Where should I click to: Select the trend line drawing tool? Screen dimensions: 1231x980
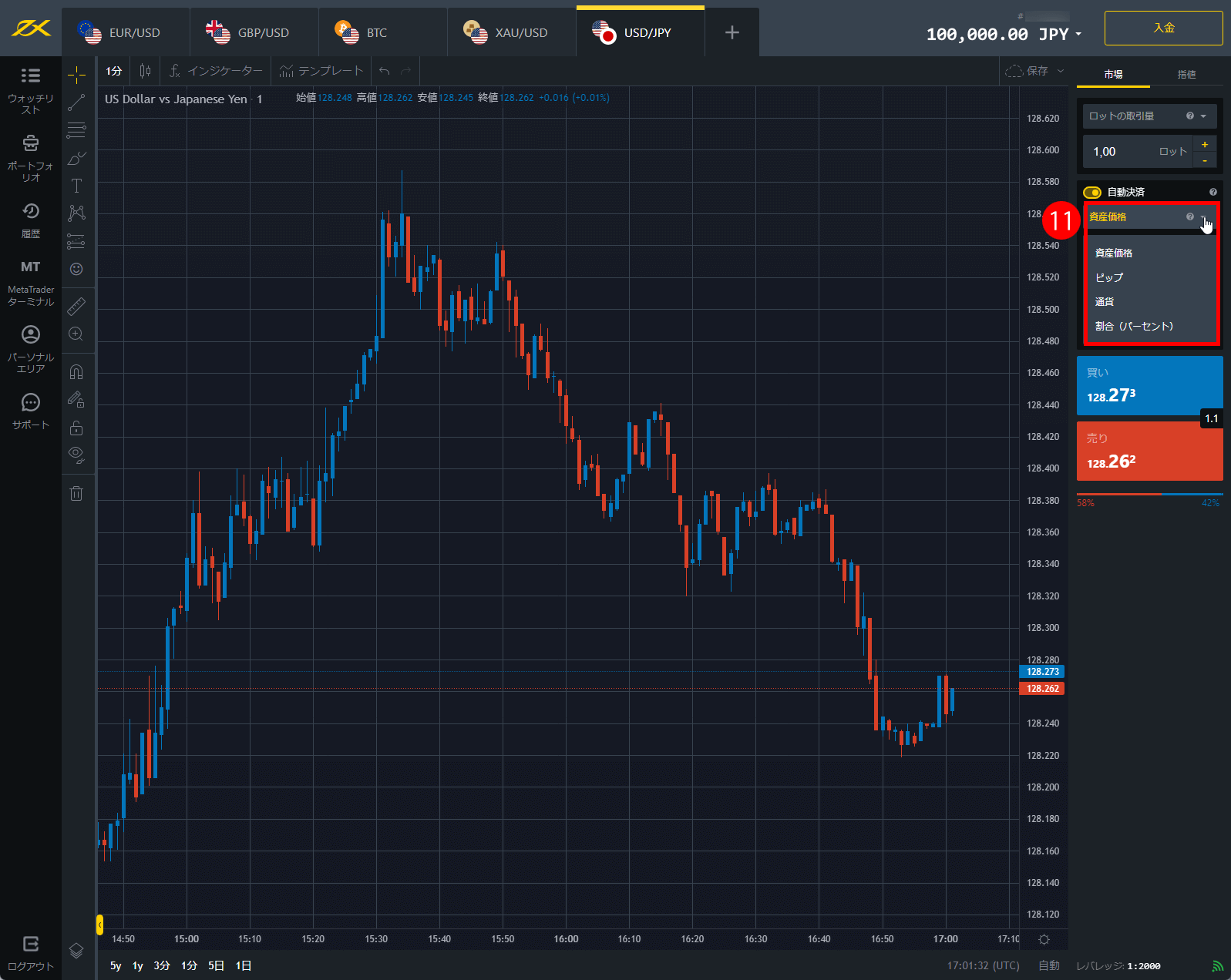click(76, 102)
